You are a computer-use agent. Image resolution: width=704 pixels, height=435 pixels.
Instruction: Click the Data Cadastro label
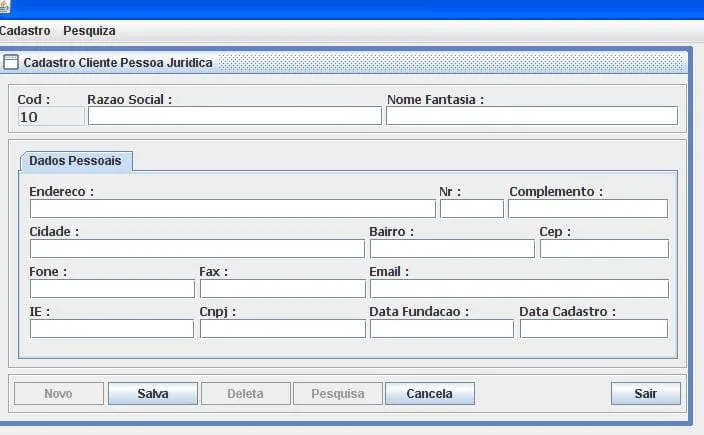tap(568, 312)
